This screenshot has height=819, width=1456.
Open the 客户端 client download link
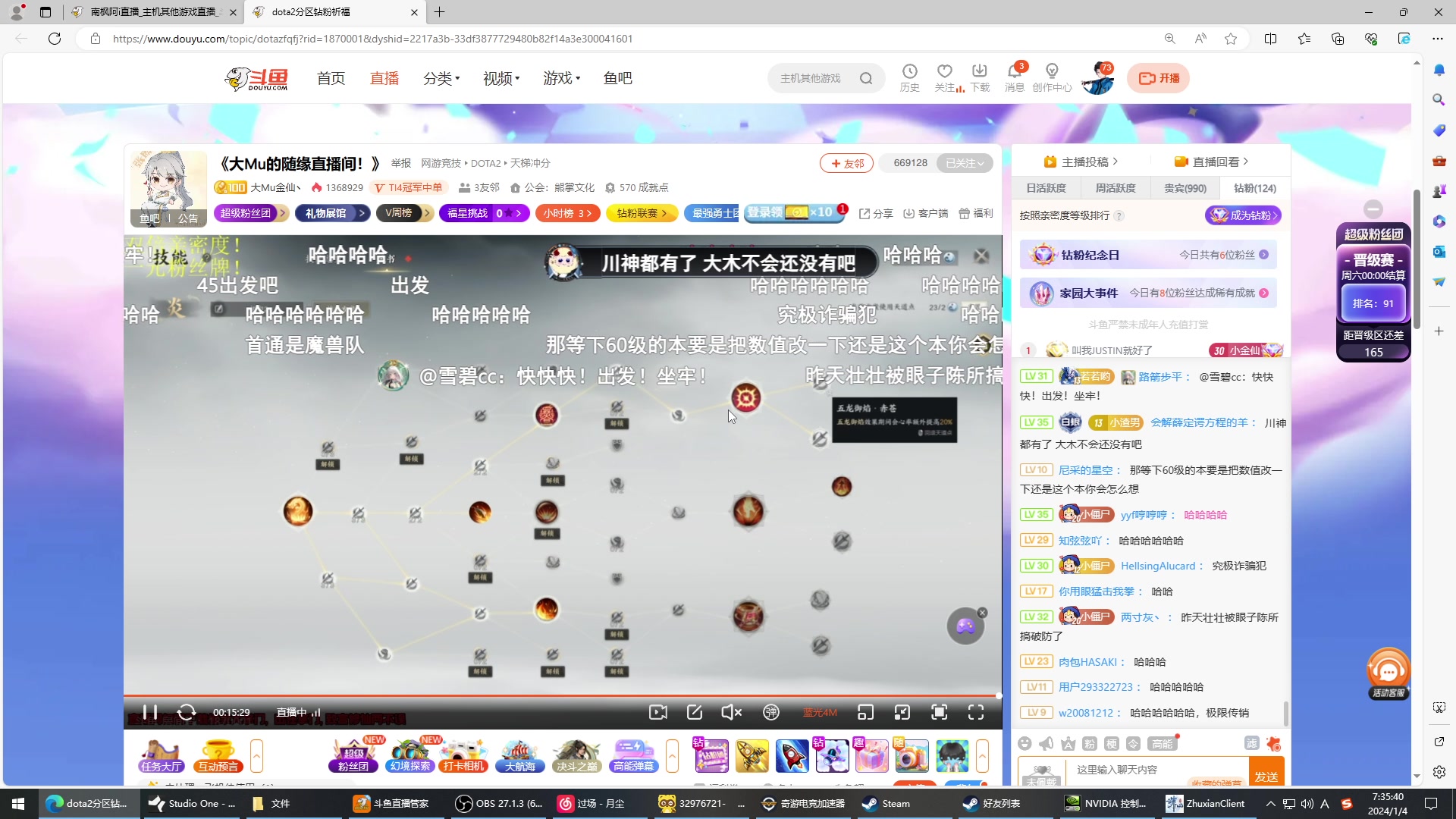click(x=926, y=214)
